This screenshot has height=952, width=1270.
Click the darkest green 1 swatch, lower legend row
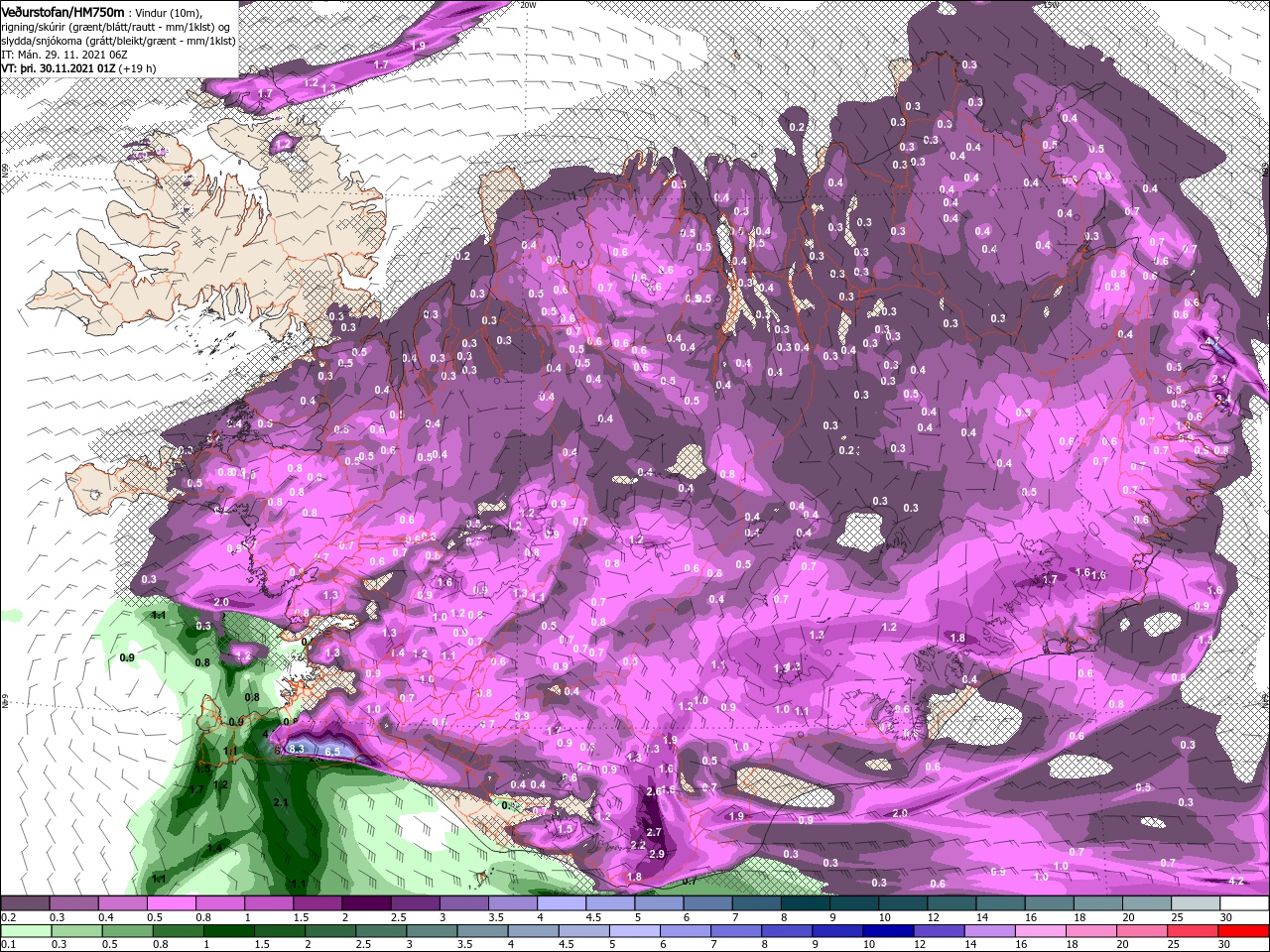[228, 931]
